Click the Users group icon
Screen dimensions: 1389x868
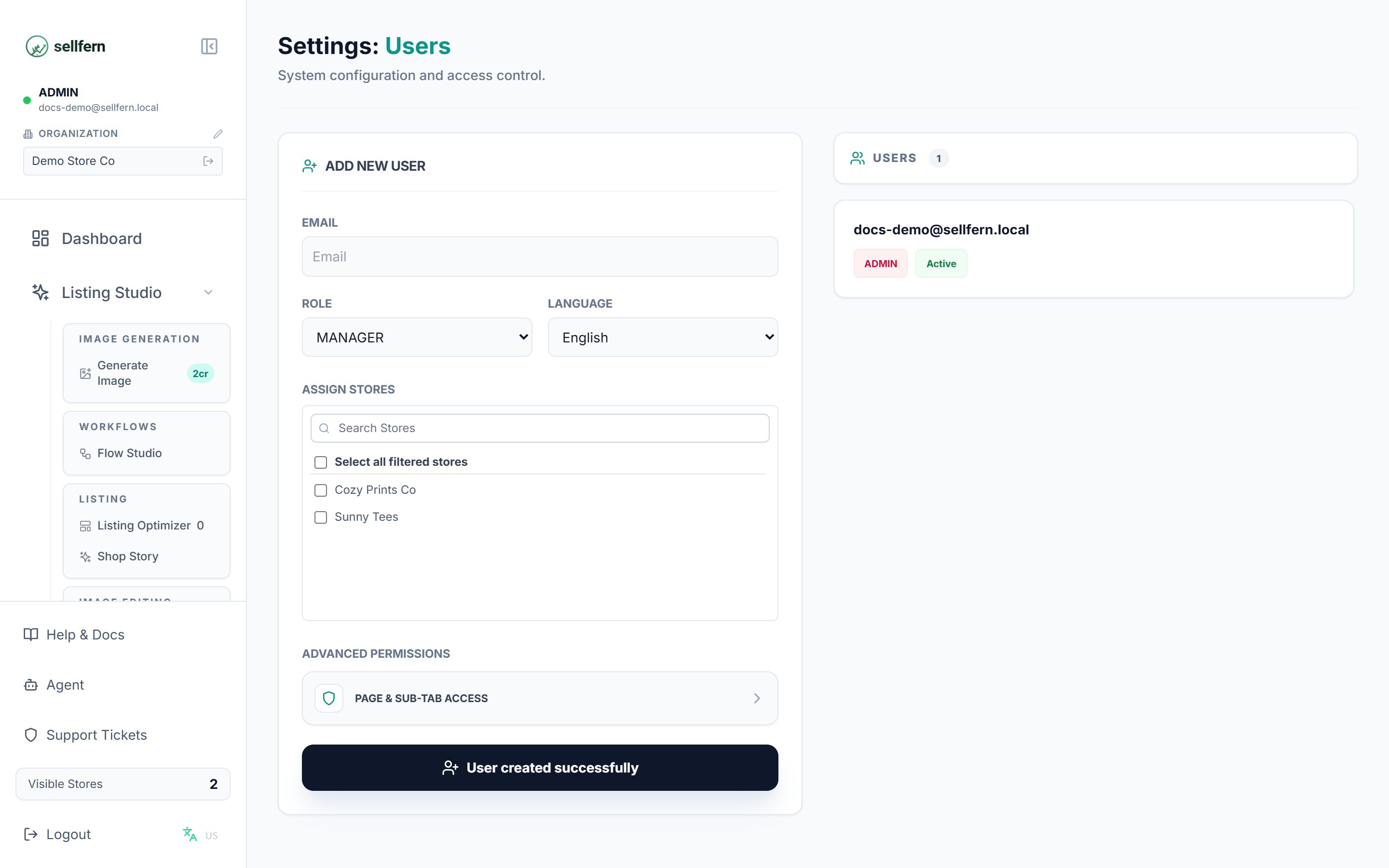click(858, 158)
